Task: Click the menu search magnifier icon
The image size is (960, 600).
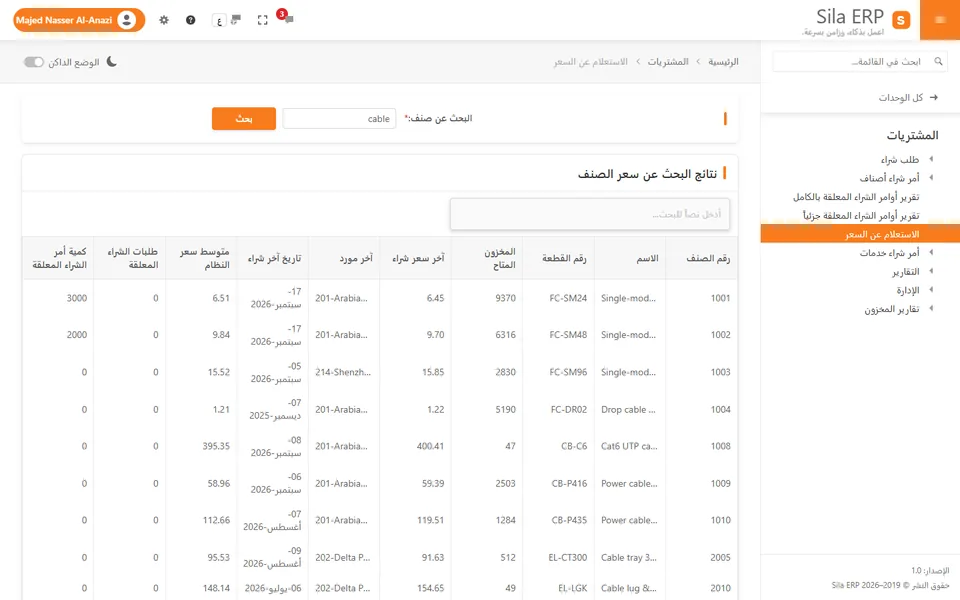Action: pyautogui.click(x=938, y=61)
